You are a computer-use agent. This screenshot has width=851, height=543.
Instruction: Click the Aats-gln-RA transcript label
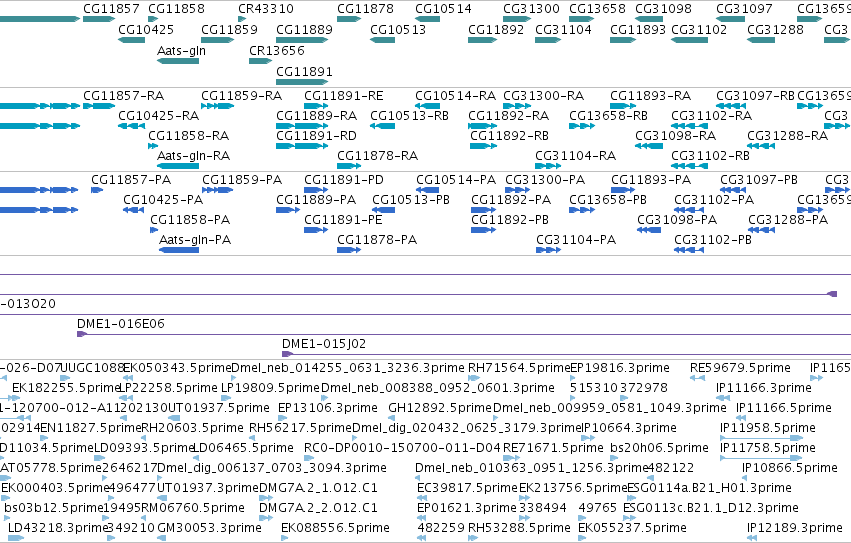click(193, 156)
